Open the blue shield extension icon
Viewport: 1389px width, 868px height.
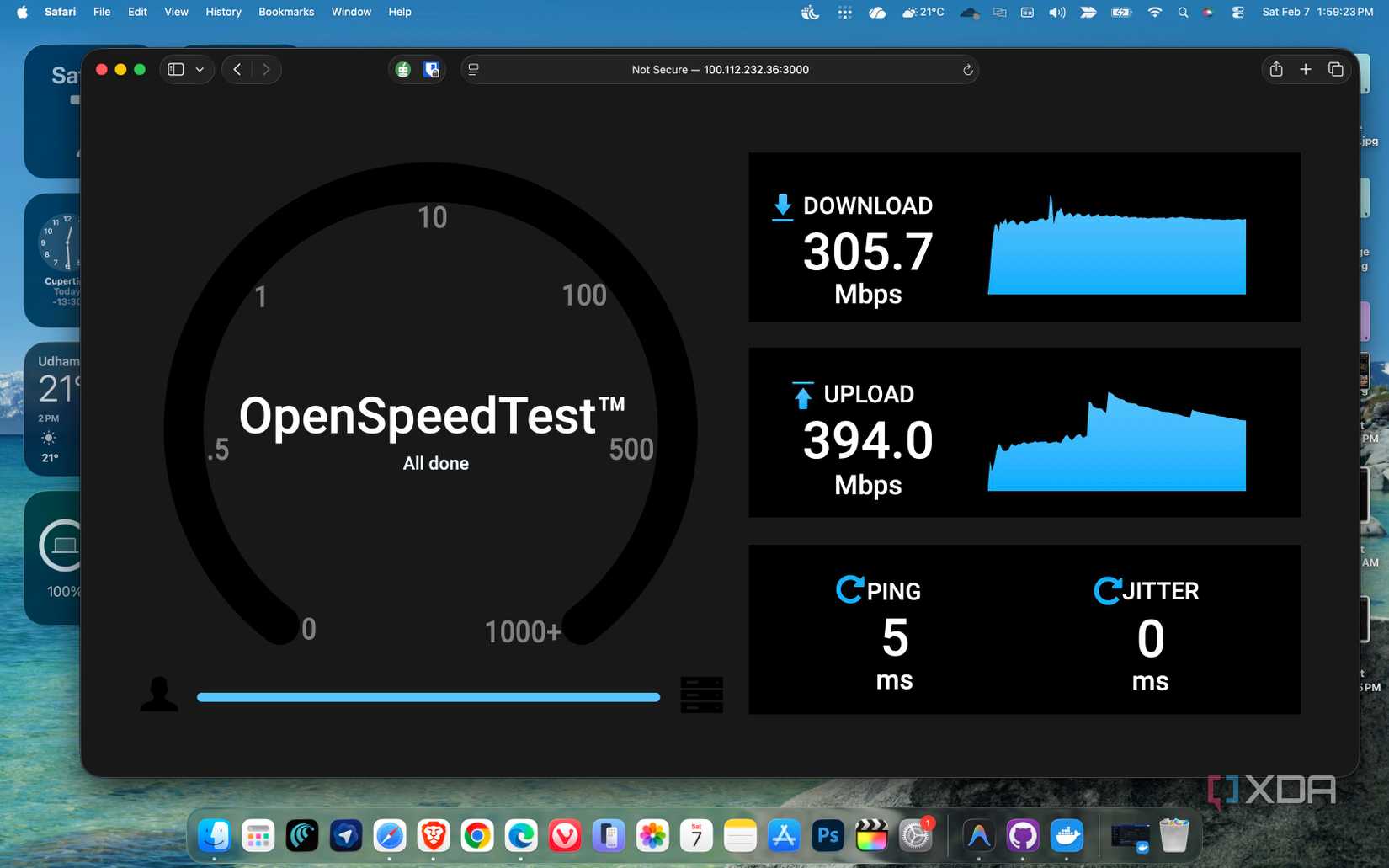click(432, 70)
